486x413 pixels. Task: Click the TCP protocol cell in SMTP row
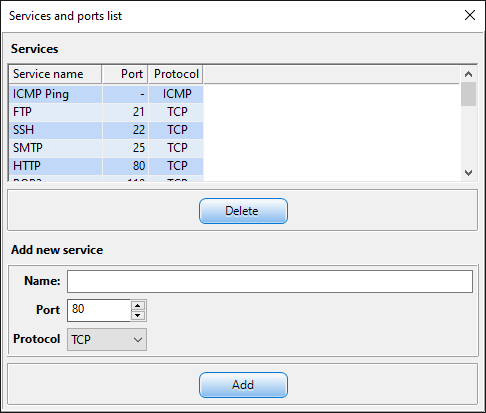(176, 148)
